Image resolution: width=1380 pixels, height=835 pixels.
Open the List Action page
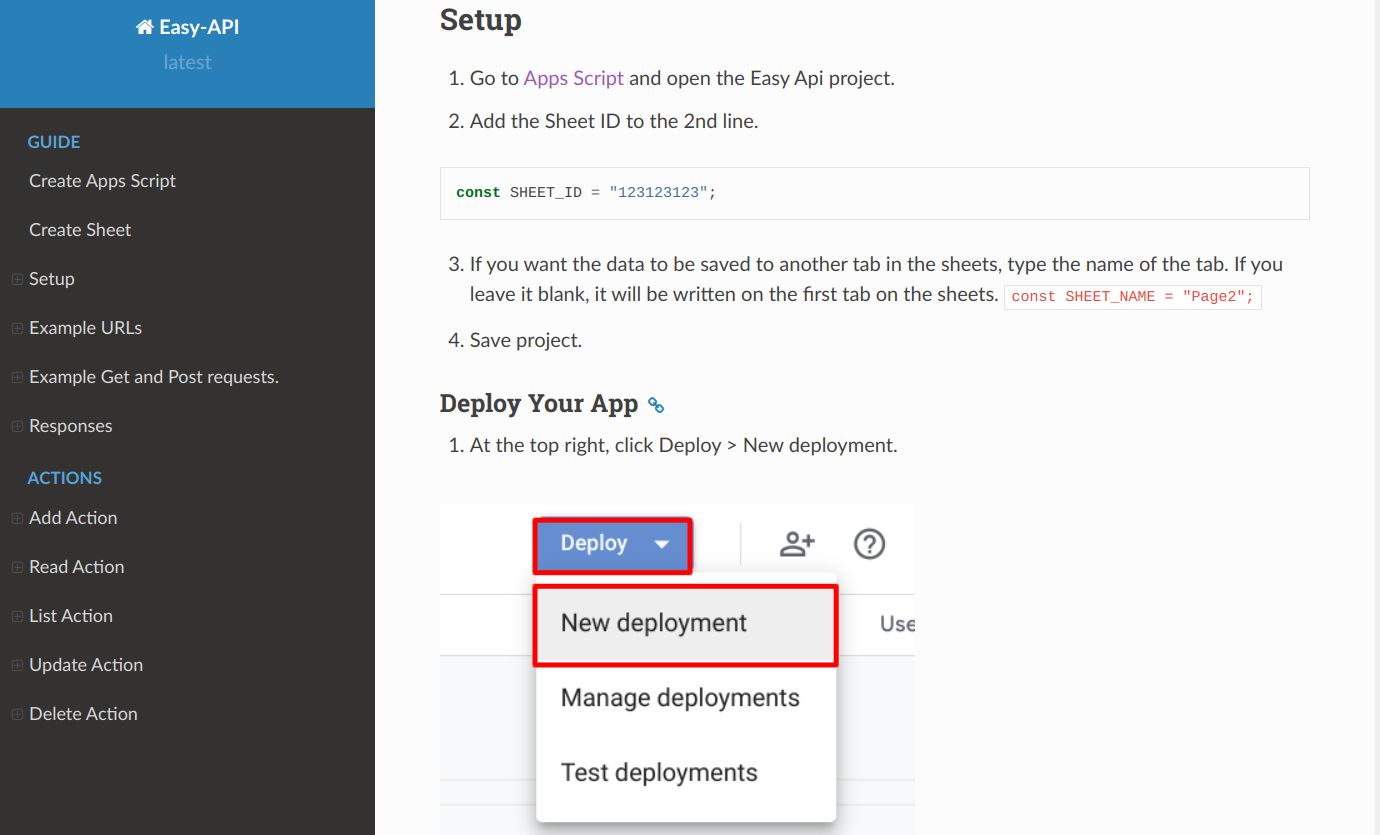[x=71, y=616]
